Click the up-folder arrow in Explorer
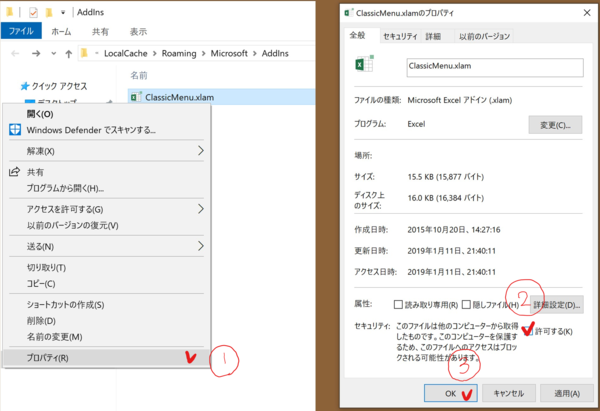The height and width of the screenshot is (411, 600). pyautogui.click(x=68, y=54)
